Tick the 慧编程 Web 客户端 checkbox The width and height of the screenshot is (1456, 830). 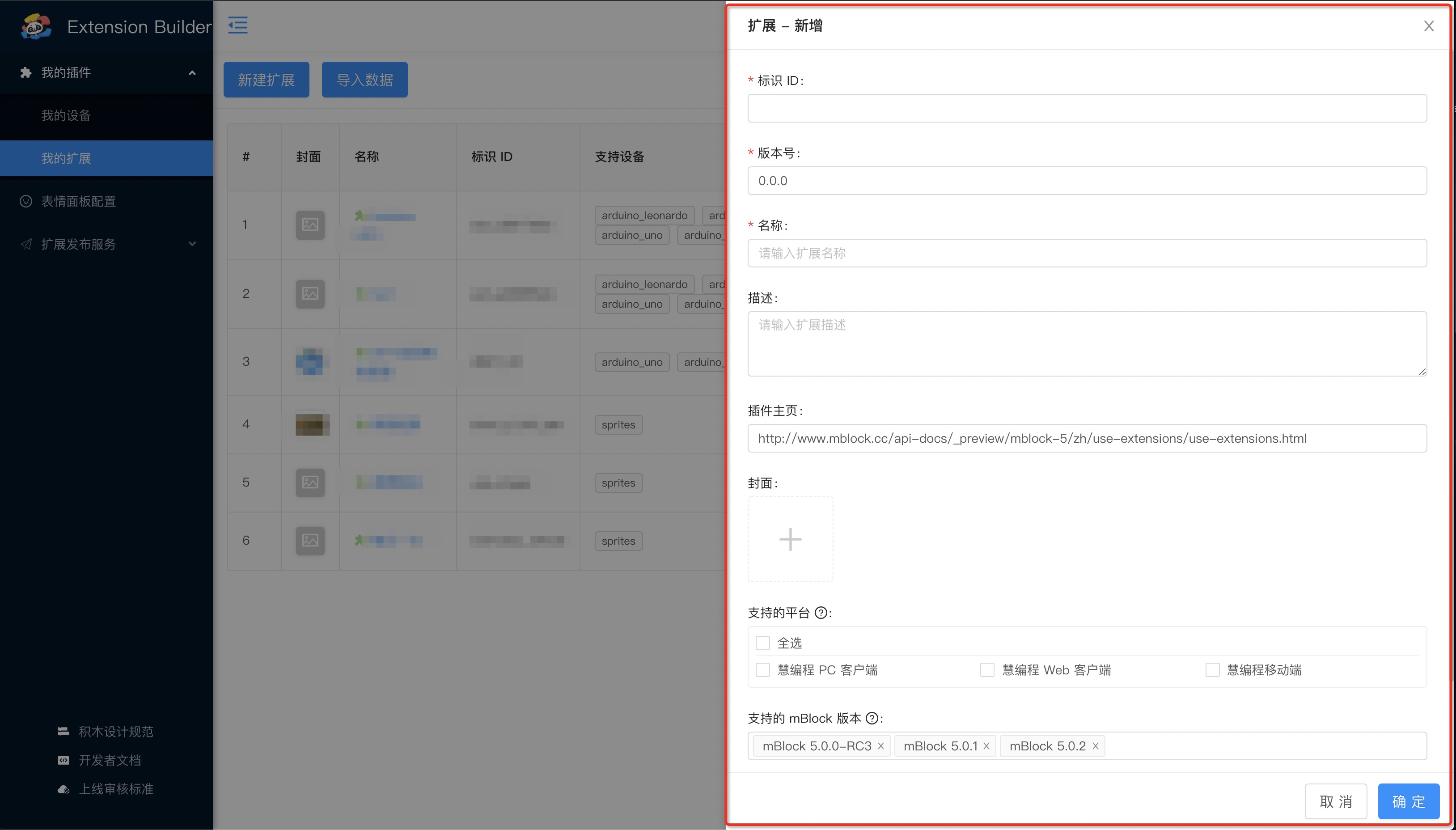point(987,670)
